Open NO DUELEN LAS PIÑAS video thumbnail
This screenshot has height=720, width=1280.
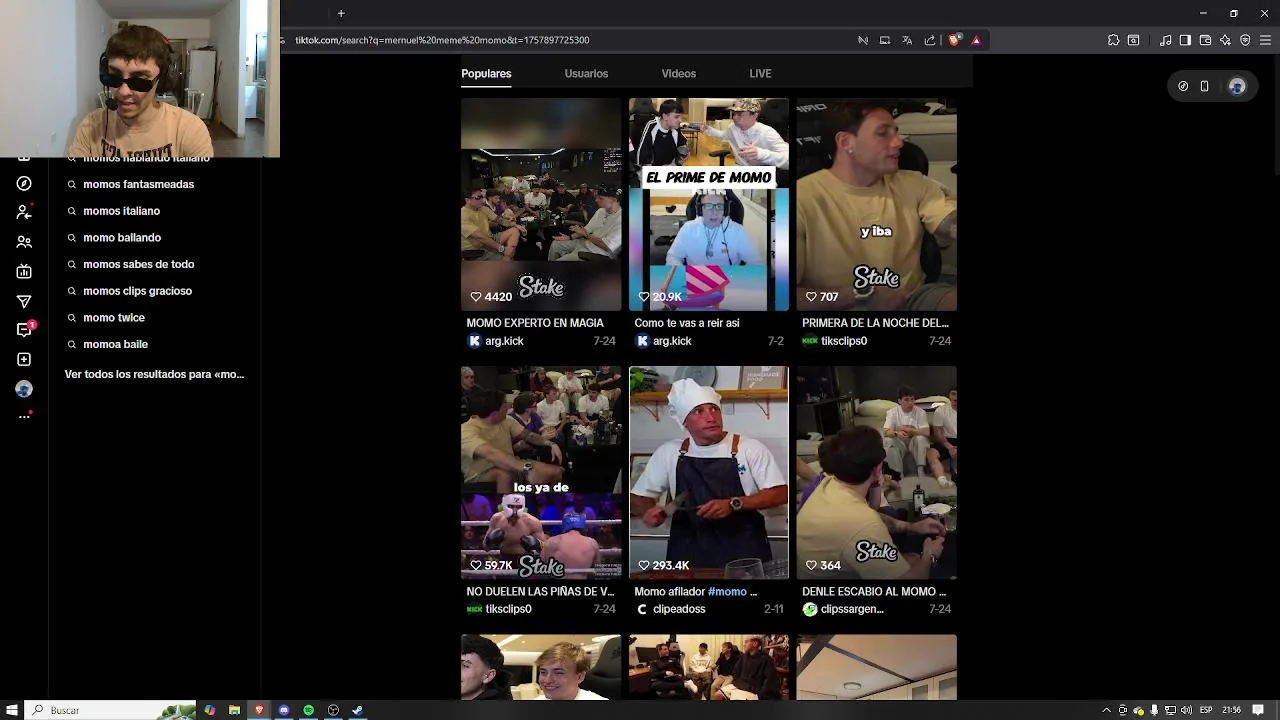[541, 472]
